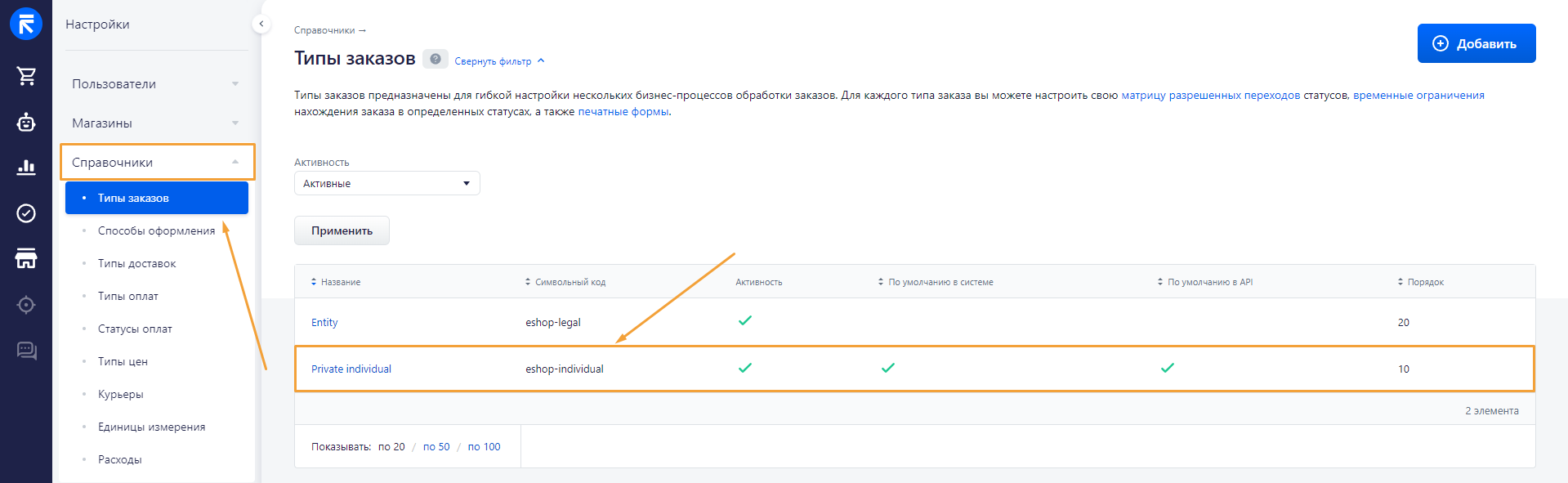Click the RetailCRM logo icon
This screenshot has width=1568, height=483.
pyautogui.click(x=26, y=24)
